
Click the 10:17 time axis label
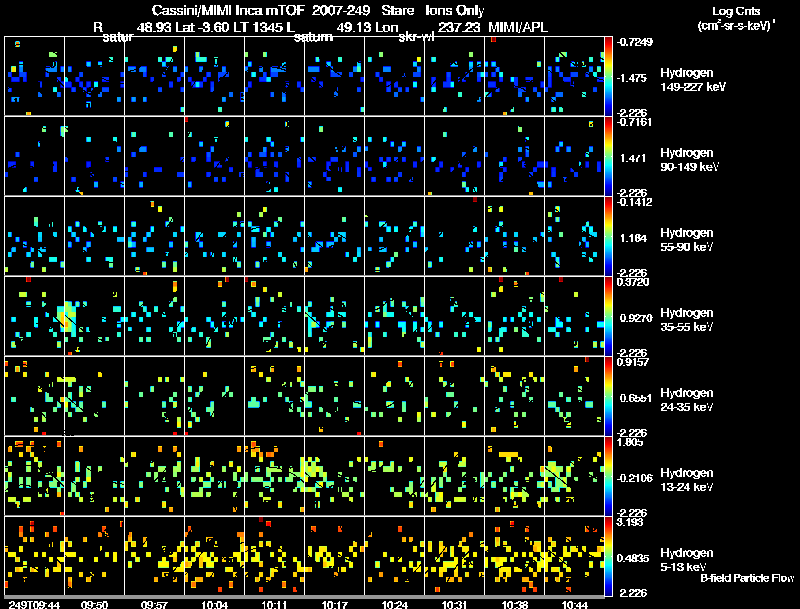334,605
